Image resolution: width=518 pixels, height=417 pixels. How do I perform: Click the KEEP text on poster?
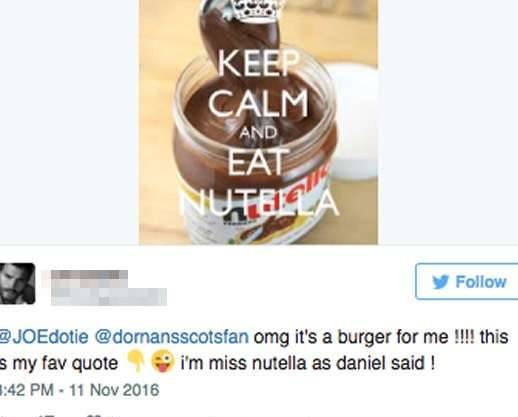point(259,62)
